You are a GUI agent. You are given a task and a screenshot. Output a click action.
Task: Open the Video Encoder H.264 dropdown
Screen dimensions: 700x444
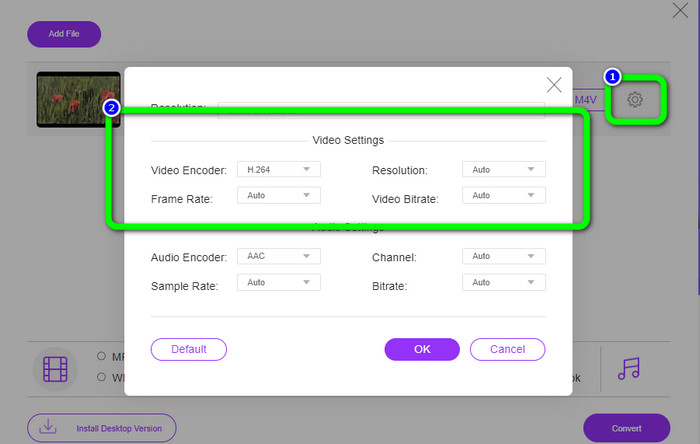coord(279,170)
